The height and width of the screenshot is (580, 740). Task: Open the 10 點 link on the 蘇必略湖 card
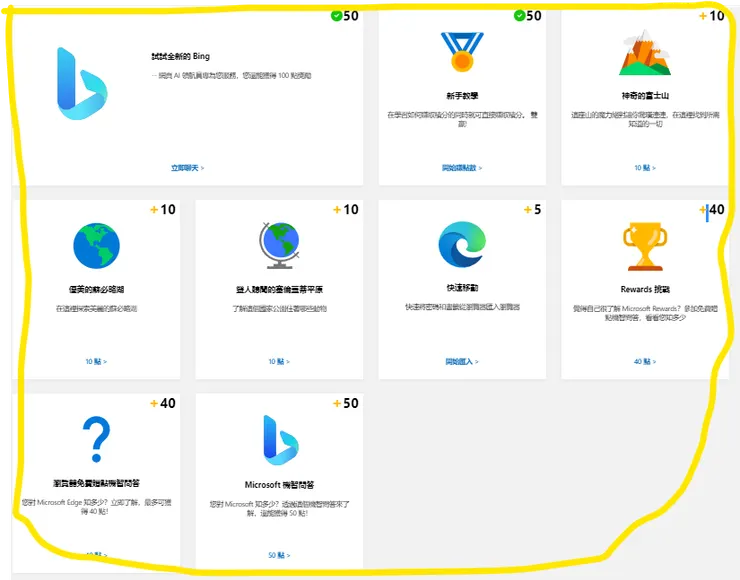[x=96, y=361]
